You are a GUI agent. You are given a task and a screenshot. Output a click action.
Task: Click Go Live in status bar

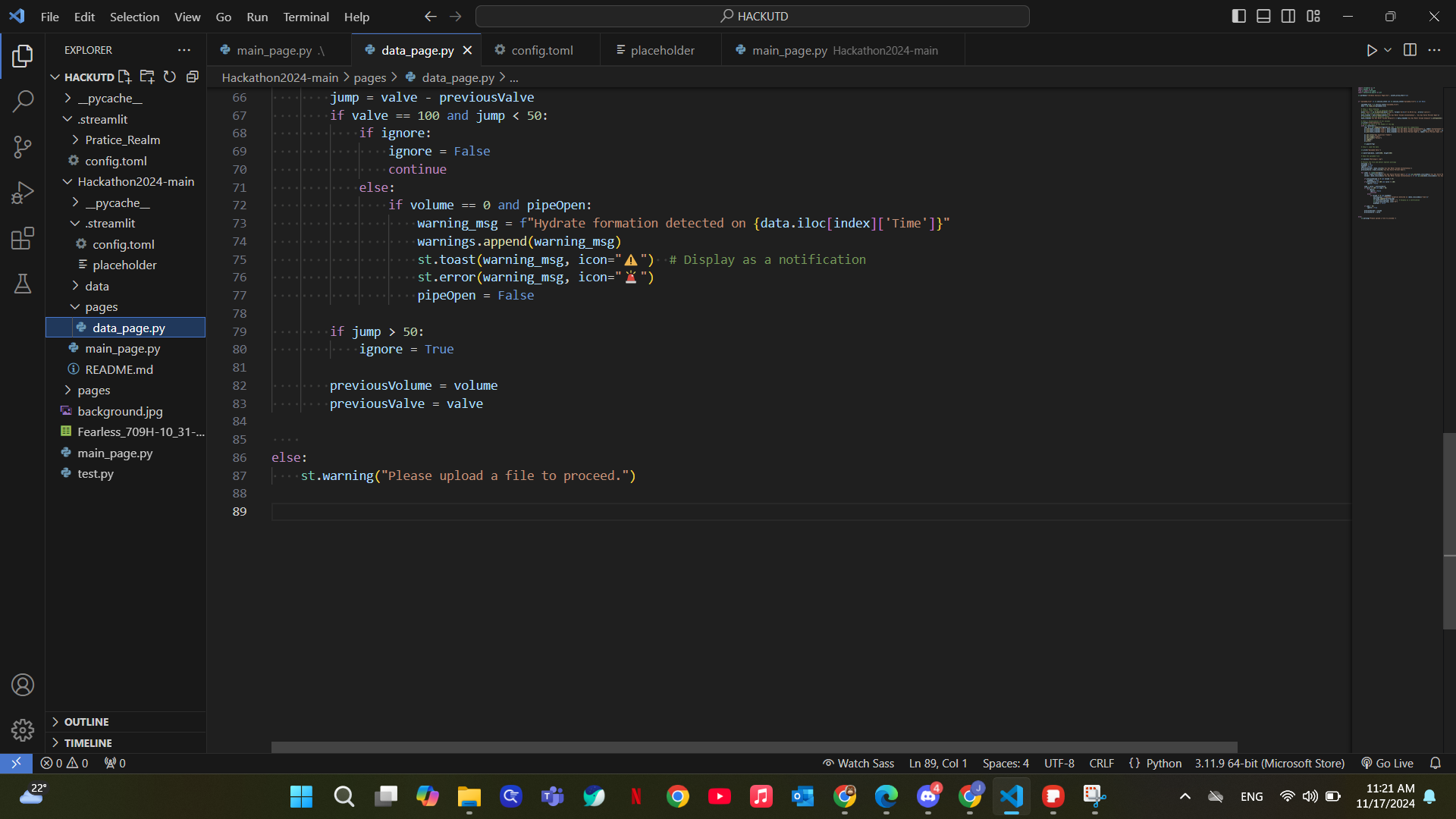[x=1388, y=763]
